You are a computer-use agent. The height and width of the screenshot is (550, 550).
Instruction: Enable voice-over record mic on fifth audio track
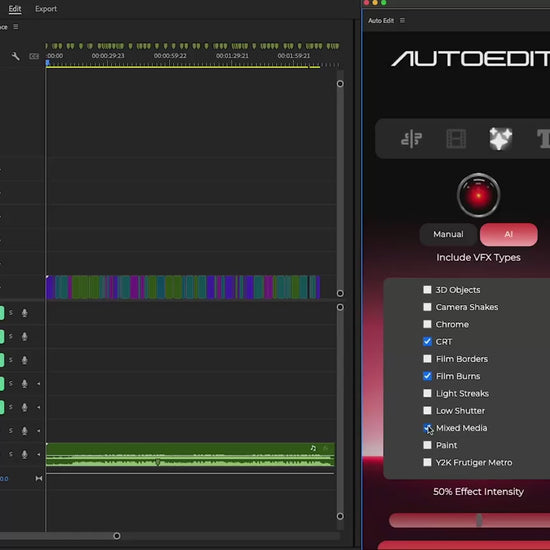25,407
